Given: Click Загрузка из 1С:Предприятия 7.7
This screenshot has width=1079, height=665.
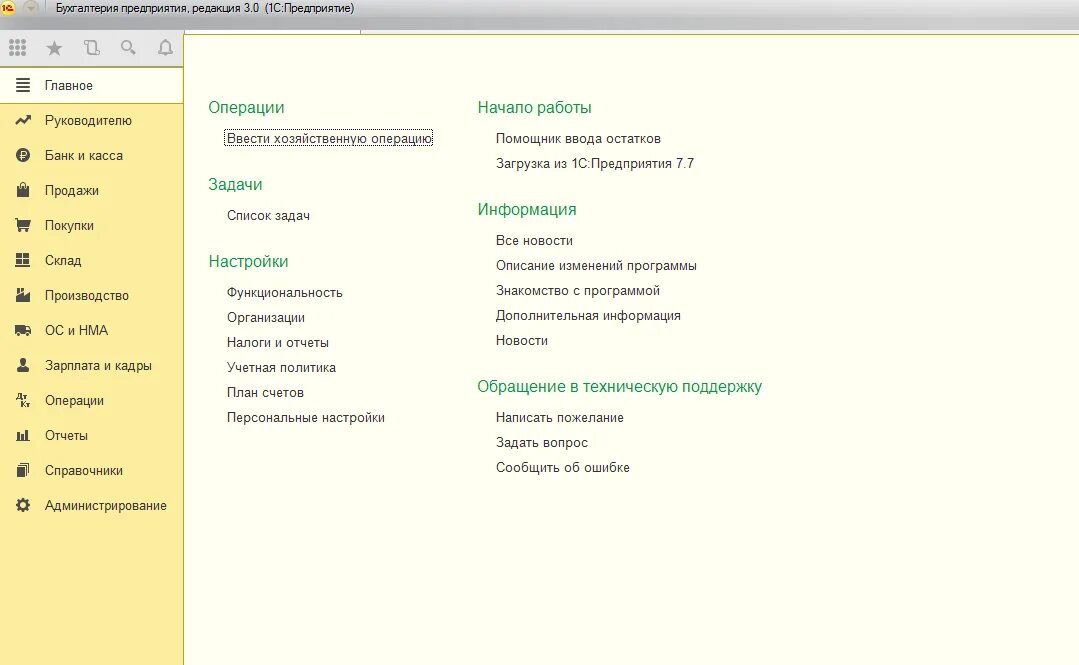Looking at the screenshot, I should (x=595, y=163).
